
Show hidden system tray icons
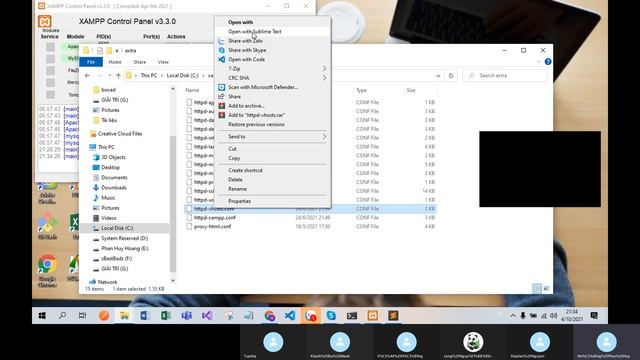tap(513, 316)
